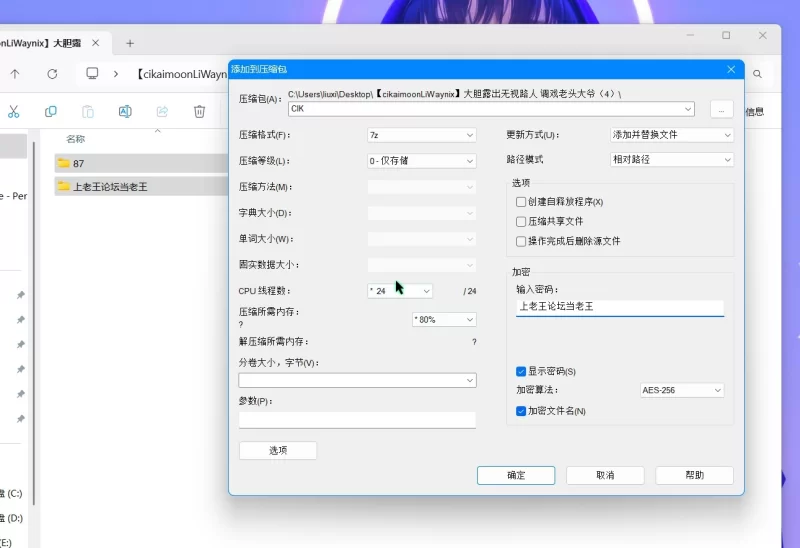The height and width of the screenshot is (548, 800).
Task: Click the 确定 button
Action: 516,475
